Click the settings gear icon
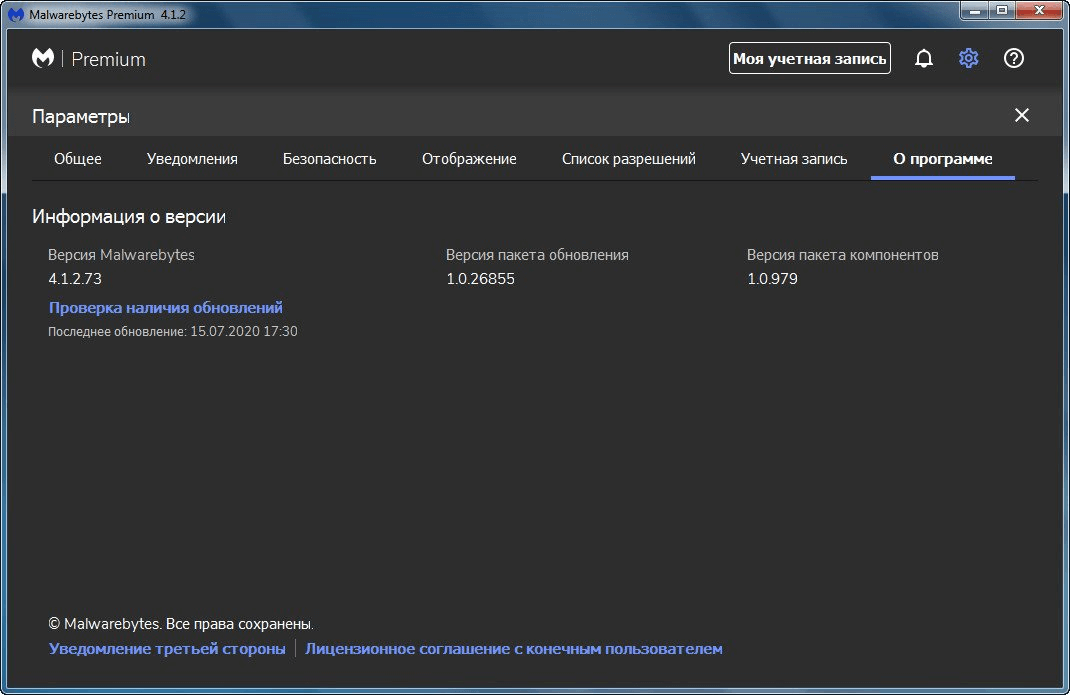This screenshot has width=1070, height=695. point(968,59)
